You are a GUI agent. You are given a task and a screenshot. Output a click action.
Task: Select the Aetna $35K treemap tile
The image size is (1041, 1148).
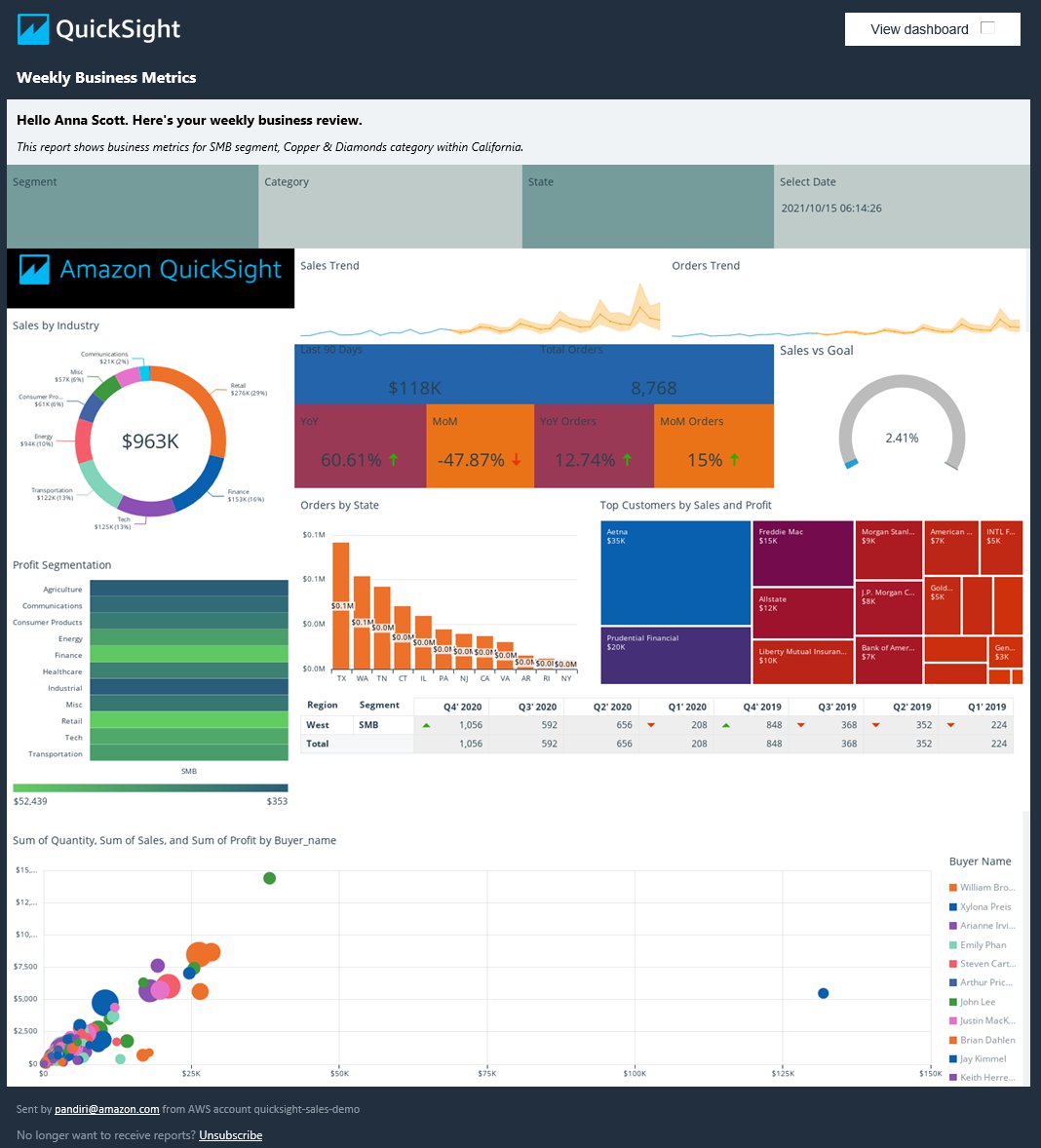click(675, 573)
